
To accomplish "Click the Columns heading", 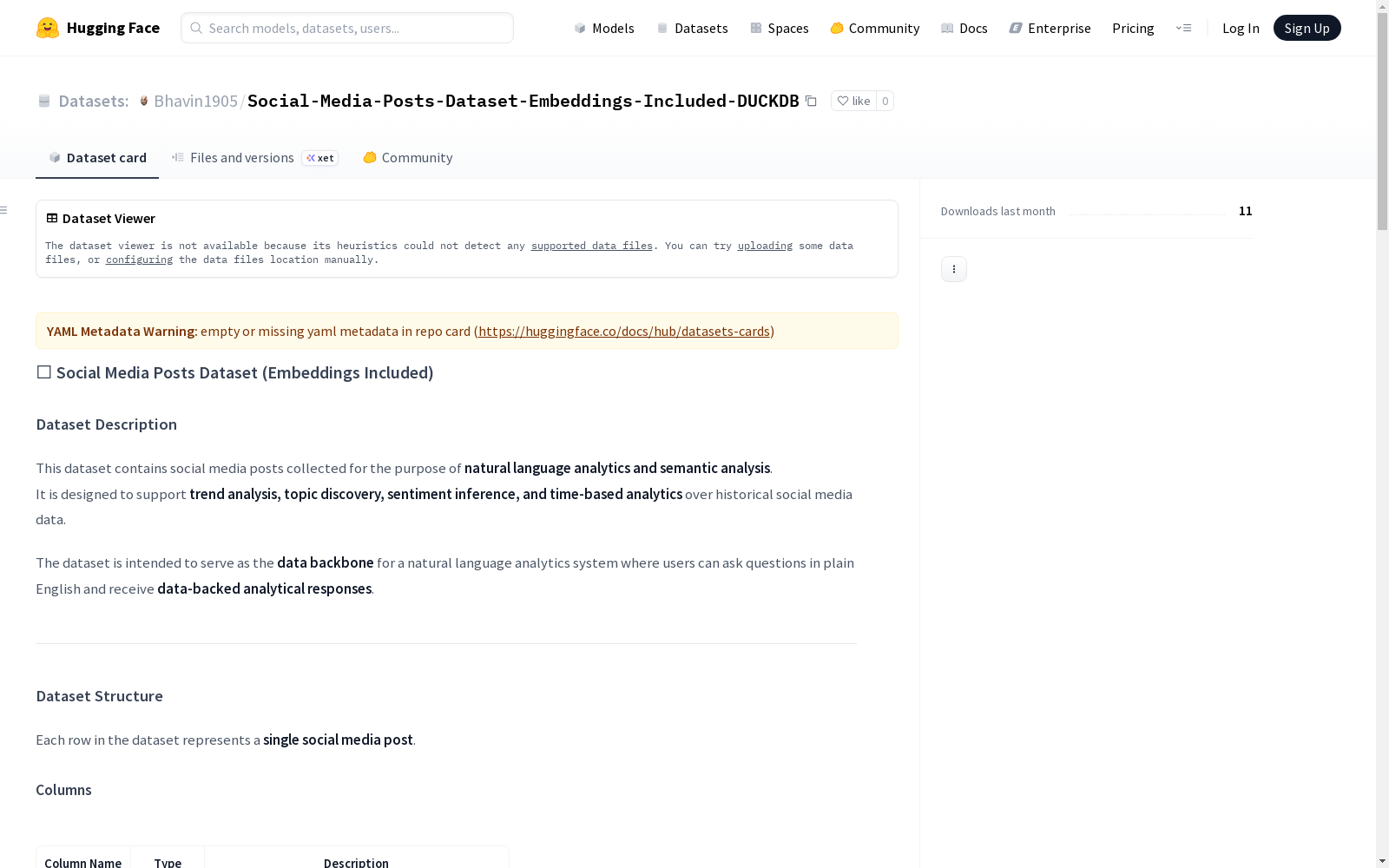I will [63, 790].
